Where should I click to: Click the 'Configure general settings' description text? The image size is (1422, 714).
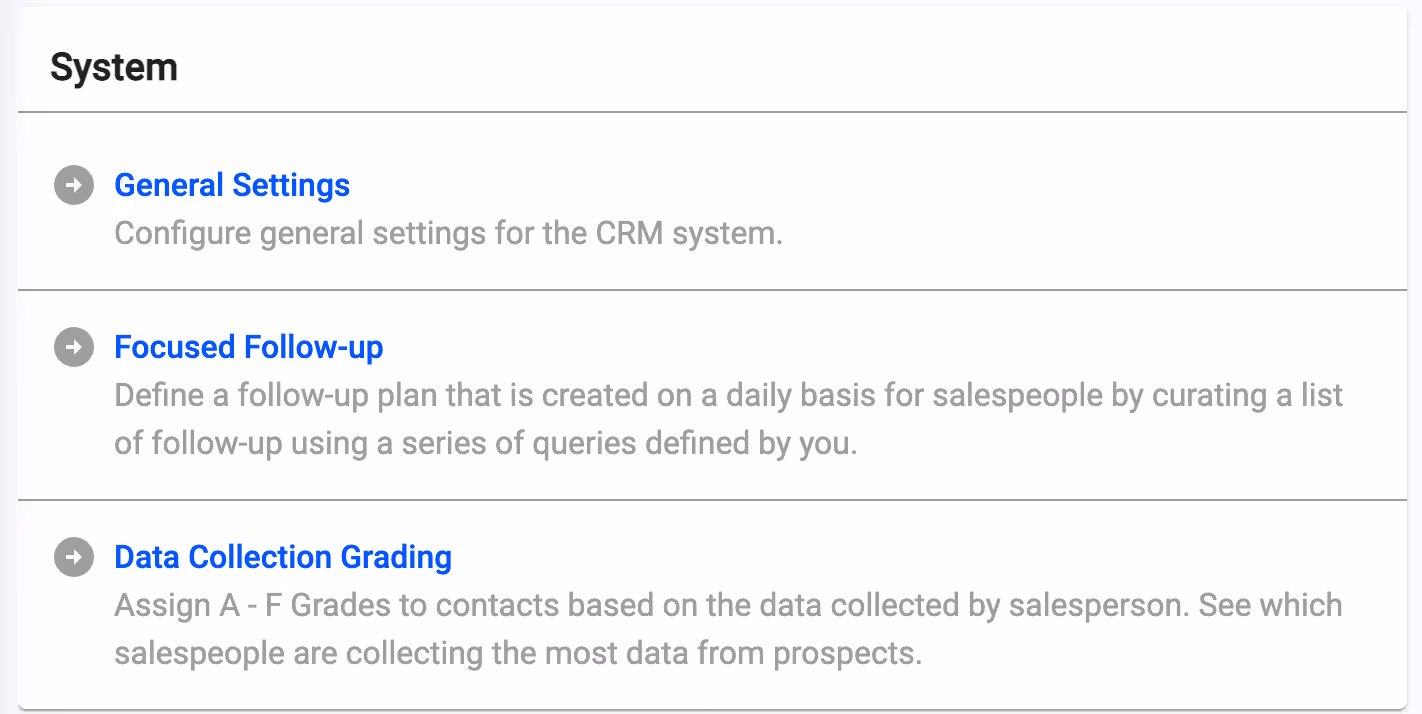pos(448,233)
